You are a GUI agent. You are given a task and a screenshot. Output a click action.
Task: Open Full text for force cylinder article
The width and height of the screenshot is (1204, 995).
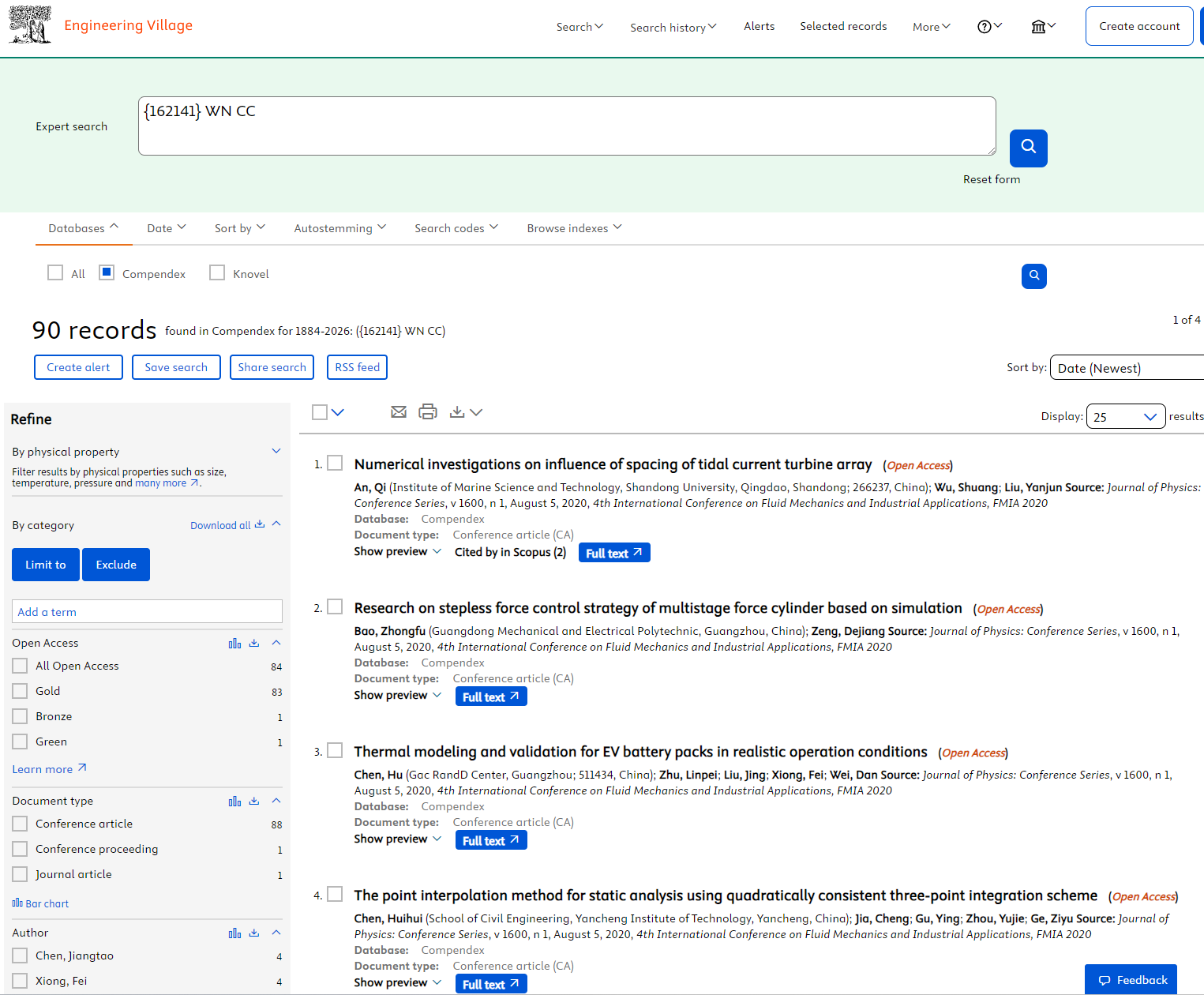(491, 696)
